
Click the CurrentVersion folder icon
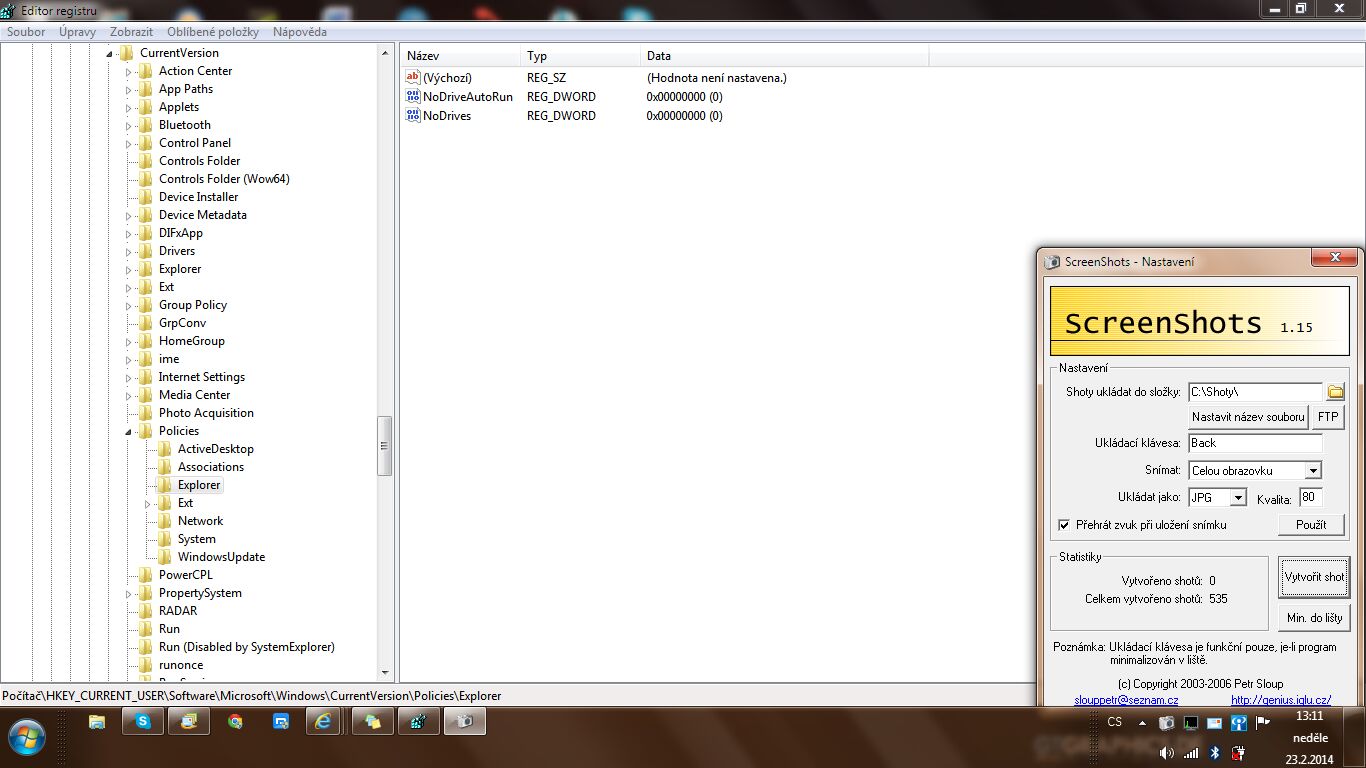pos(127,53)
